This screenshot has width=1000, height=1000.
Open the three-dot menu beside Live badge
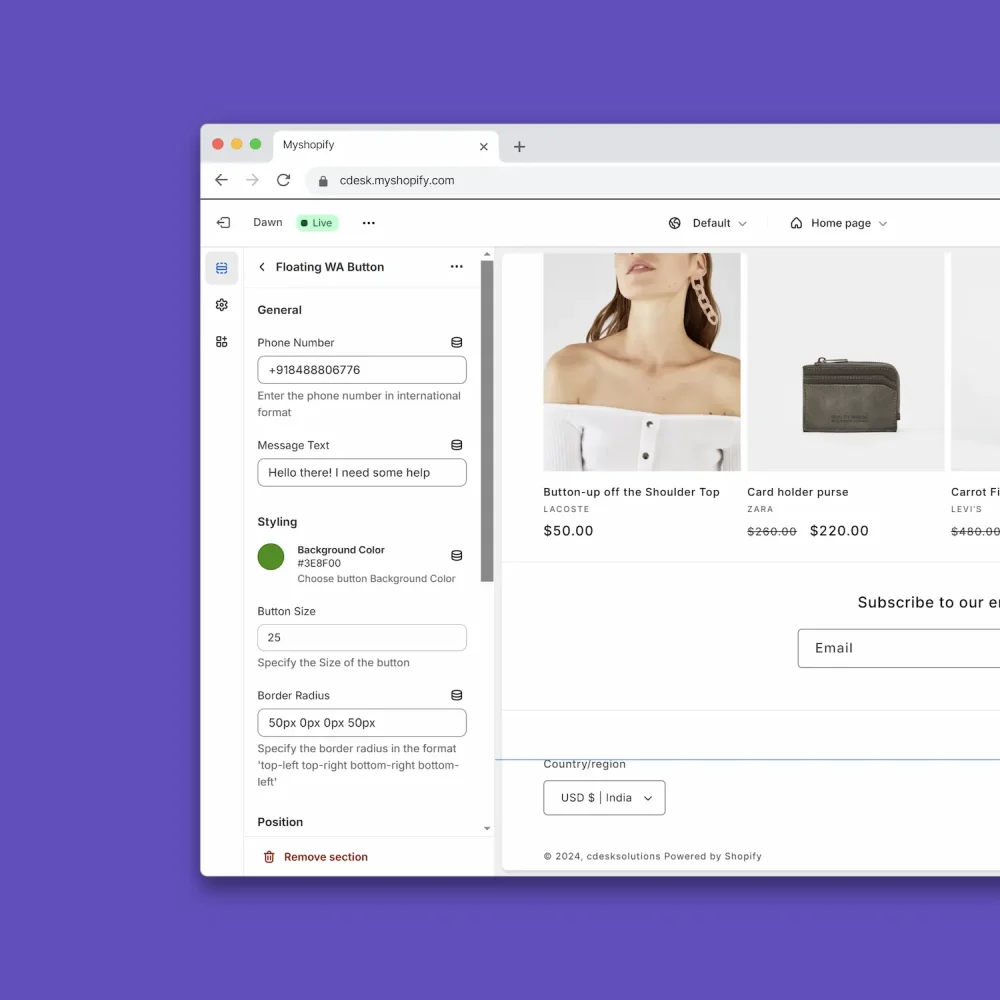tap(368, 222)
